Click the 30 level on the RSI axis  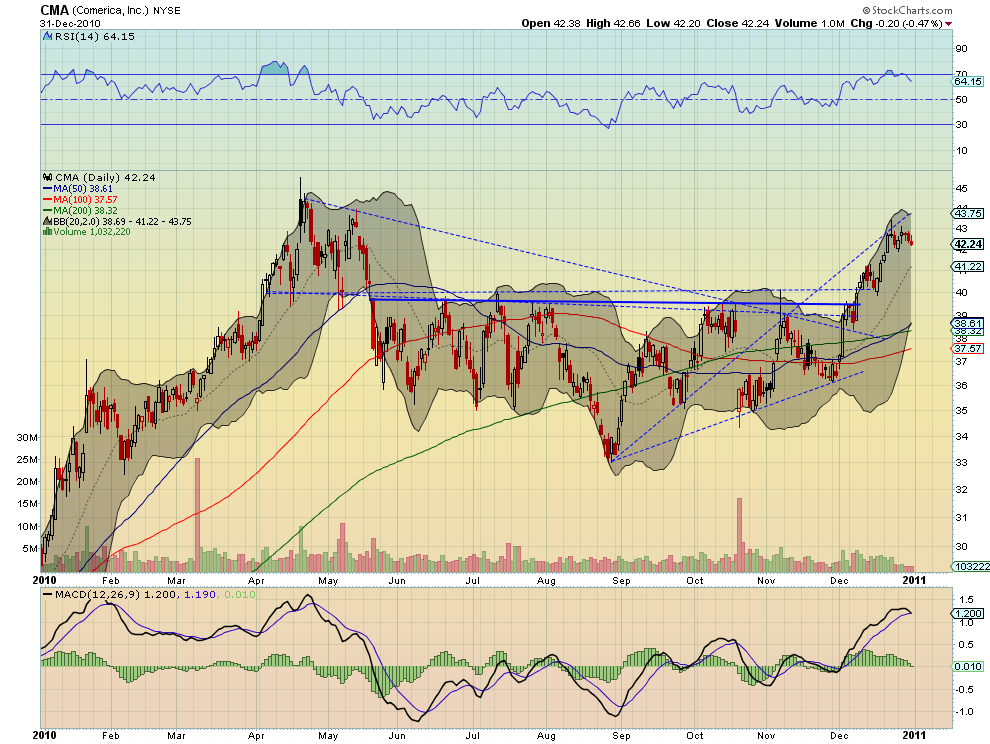961,124
